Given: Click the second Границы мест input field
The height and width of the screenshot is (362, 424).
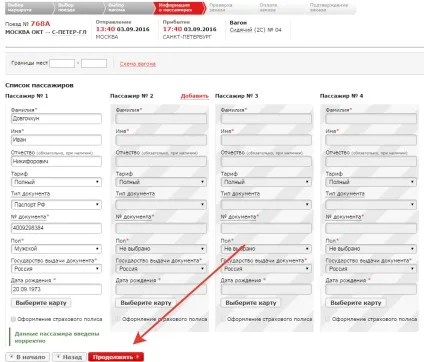Looking at the screenshot, I should click(x=94, y=63).
